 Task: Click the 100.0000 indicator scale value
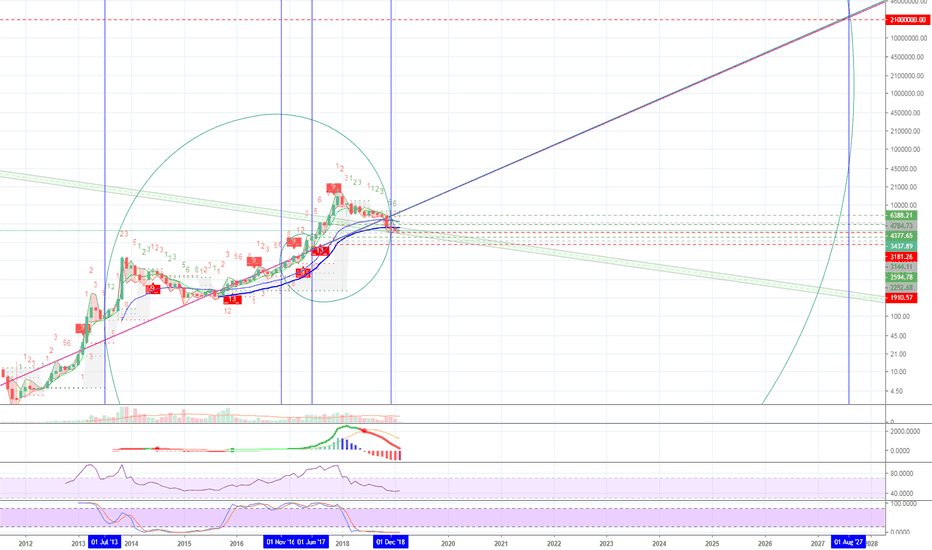pyautogui.click(x=903, y=504)
